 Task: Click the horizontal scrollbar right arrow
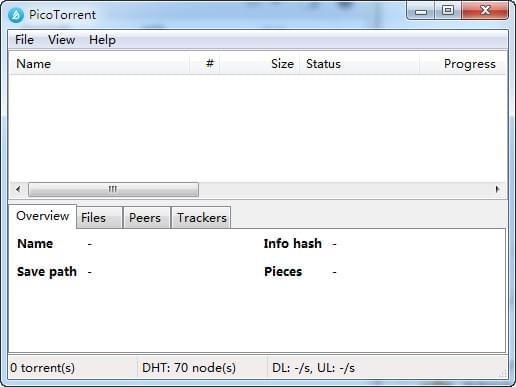497,189
